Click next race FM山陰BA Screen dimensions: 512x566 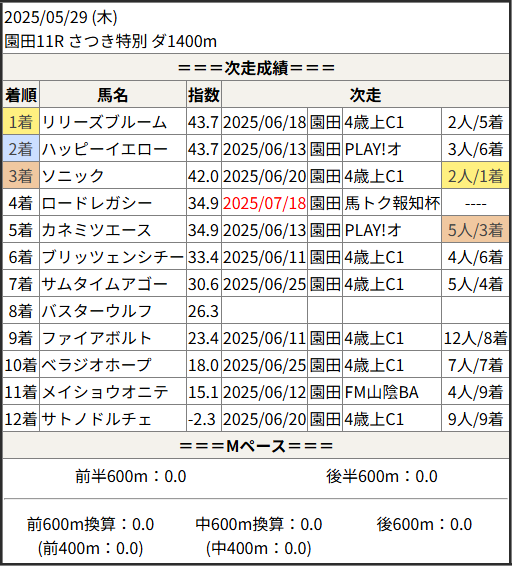pyautogui.click(x=381, y=392)
